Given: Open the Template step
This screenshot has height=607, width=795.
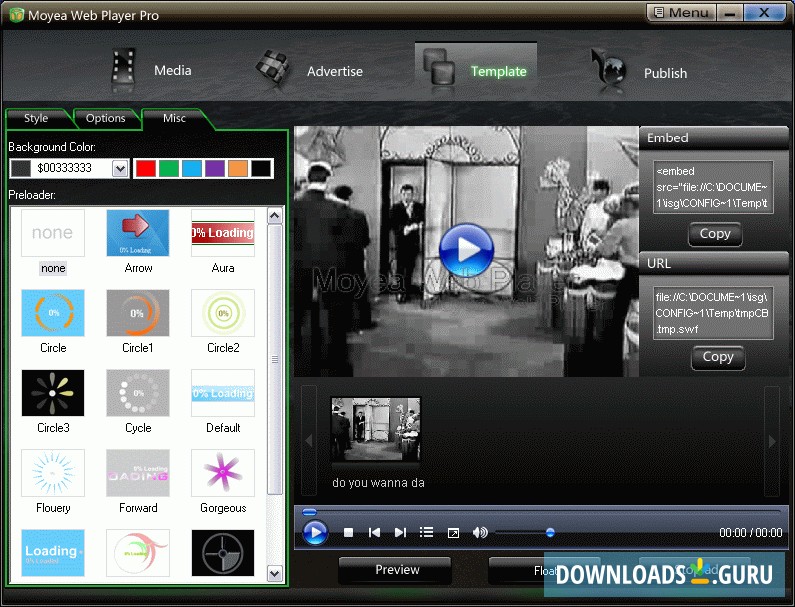Looking at the screenshot, I should (476, 71).
